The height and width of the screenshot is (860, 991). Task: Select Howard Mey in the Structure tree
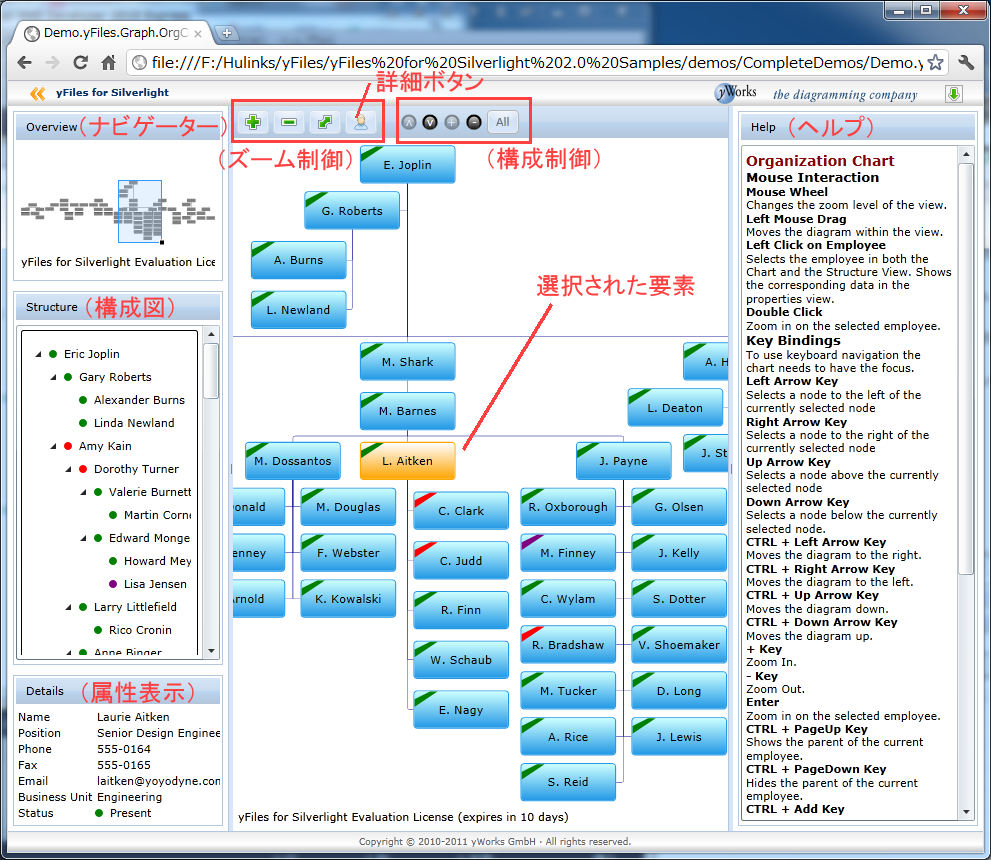click(157, 561)
